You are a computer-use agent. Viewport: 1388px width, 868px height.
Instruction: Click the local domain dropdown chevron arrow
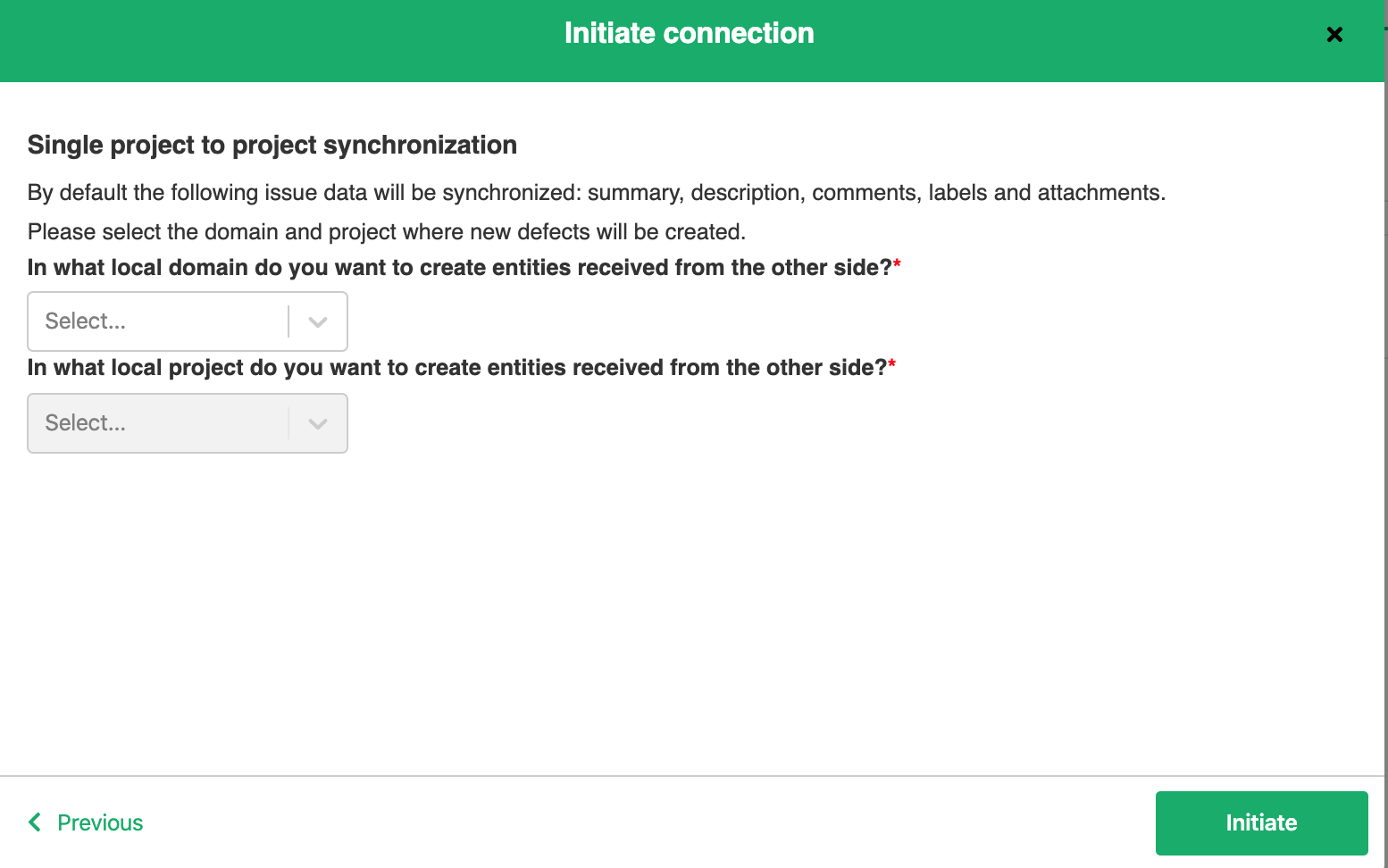(x=318, y=322)
